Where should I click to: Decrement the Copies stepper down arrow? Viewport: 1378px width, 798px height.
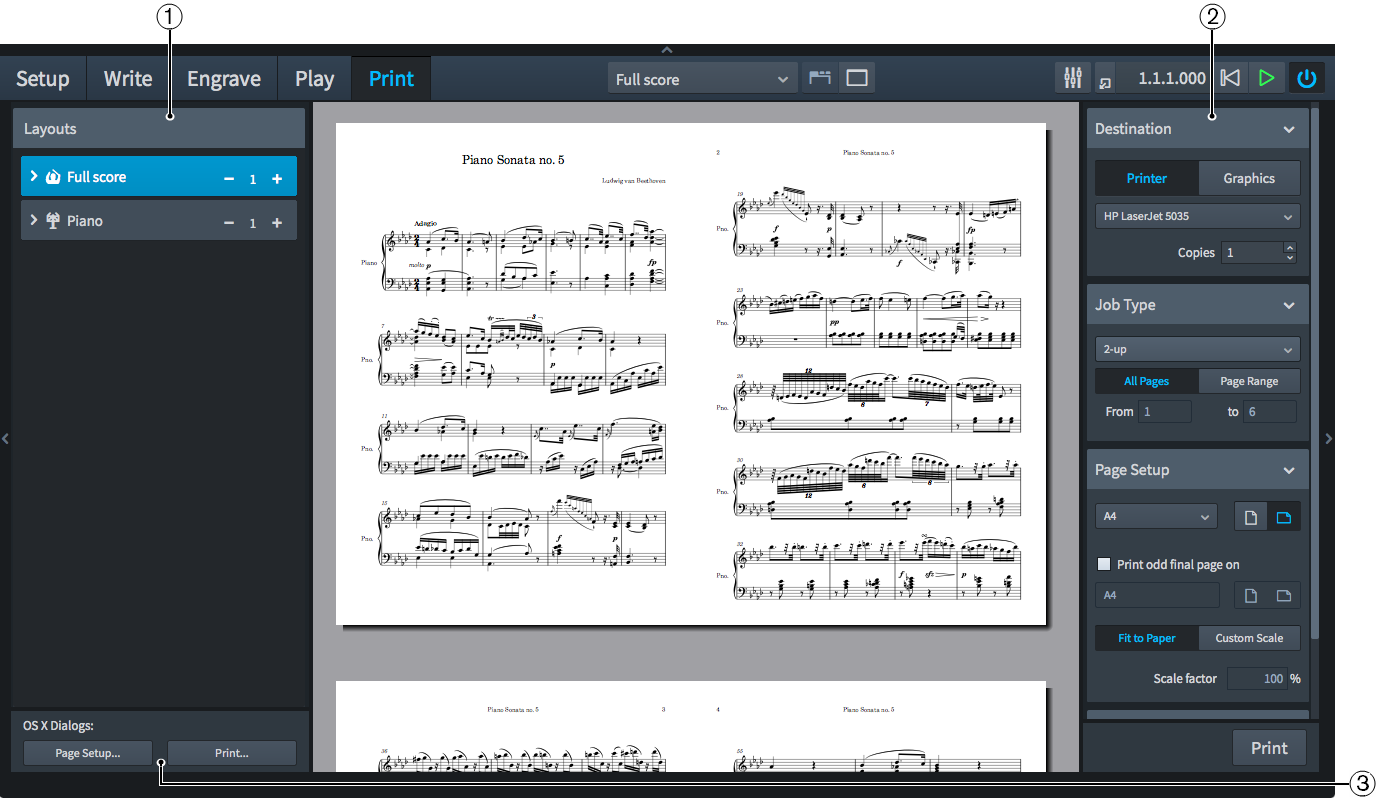[1290, 258]
